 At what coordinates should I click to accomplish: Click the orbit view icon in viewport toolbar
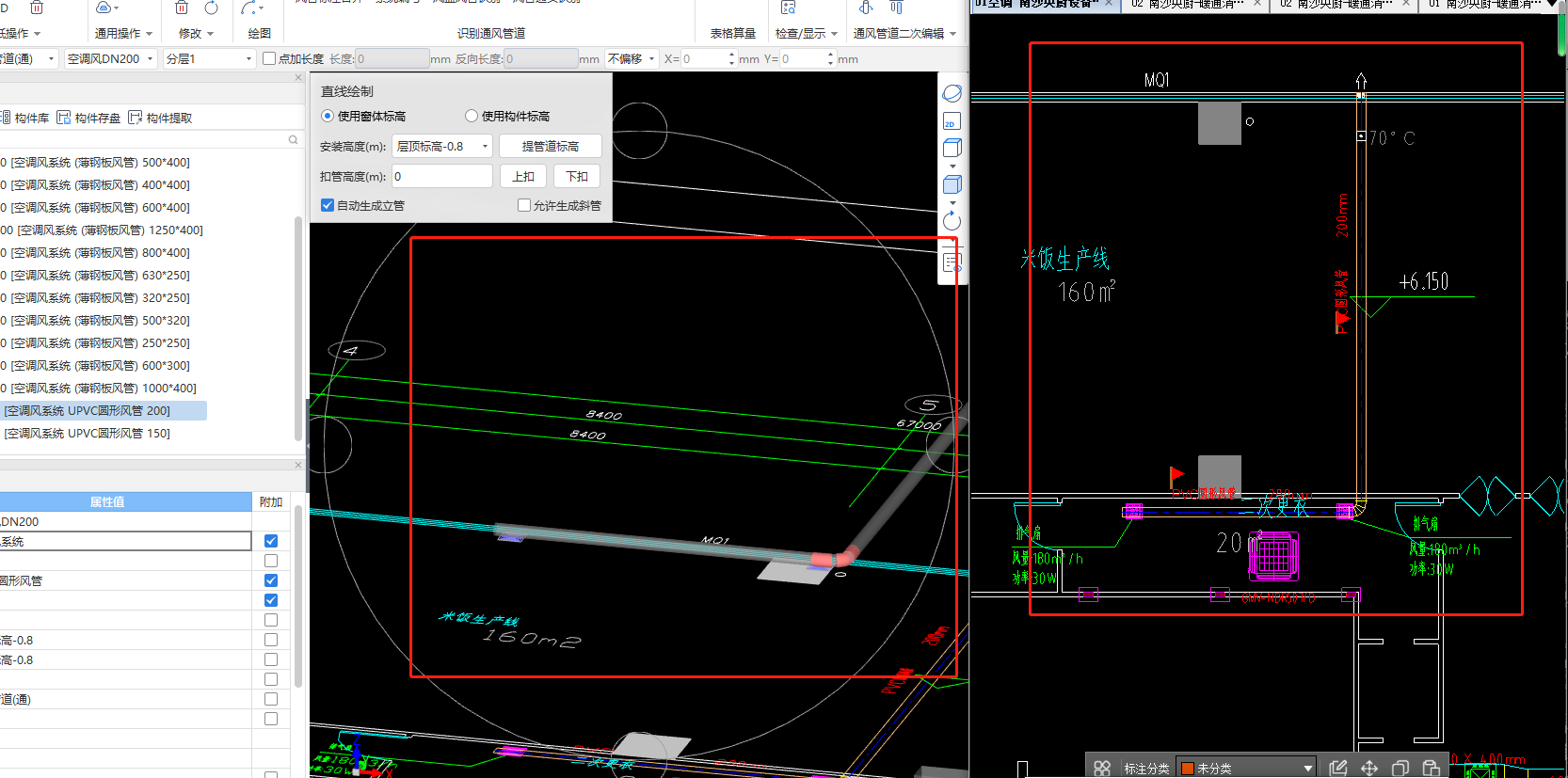click(x=952, y=94)
